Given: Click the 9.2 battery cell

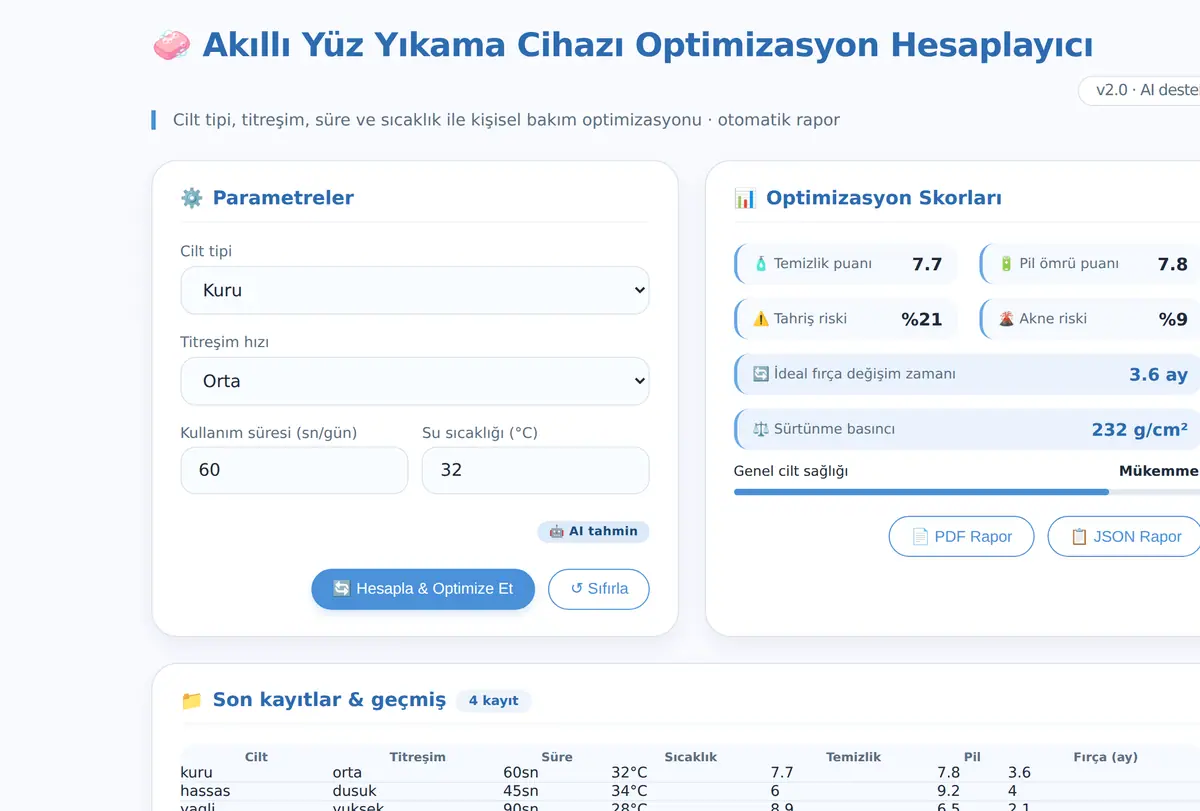Looking at the screenshot, I should tap(948, 791).
